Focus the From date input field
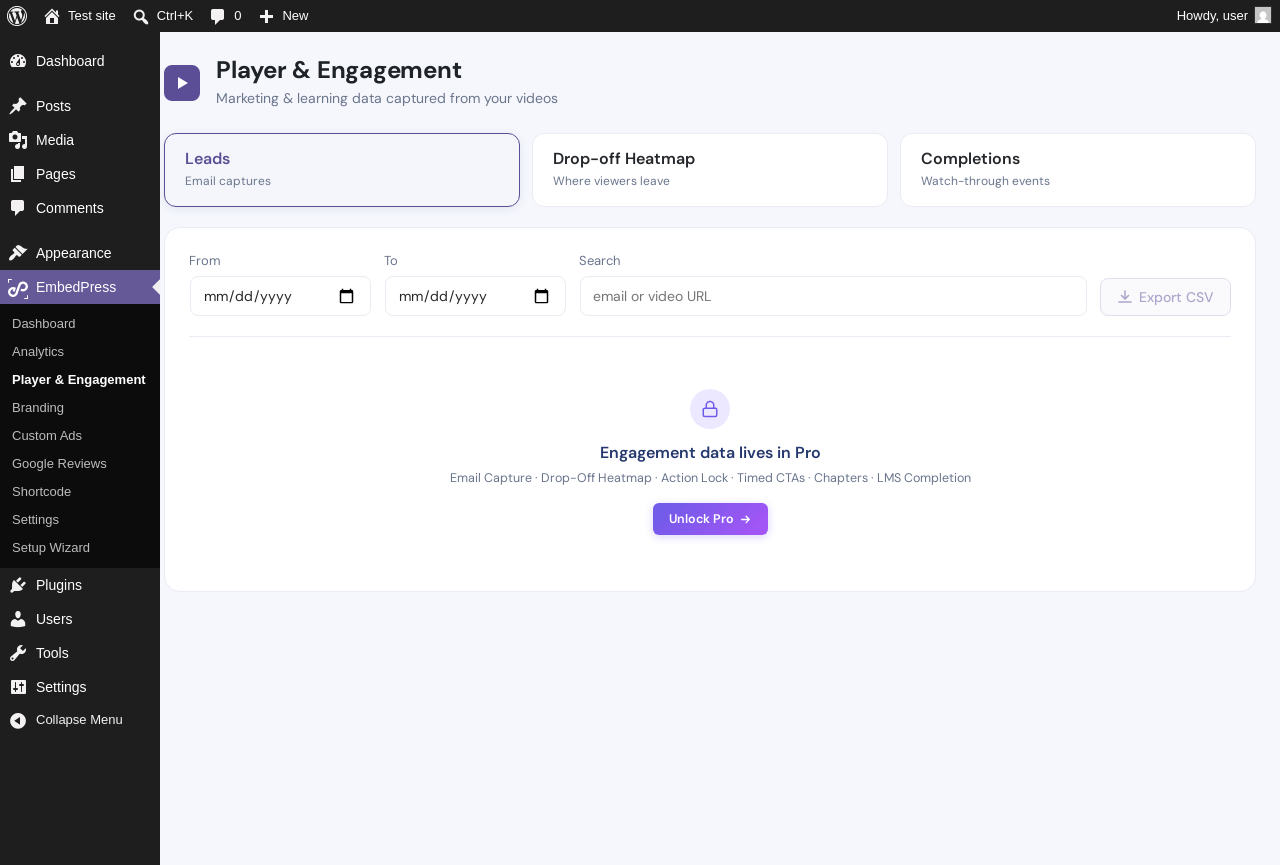This screenshot has width=1280, height=865. click(x=280, y=296)
